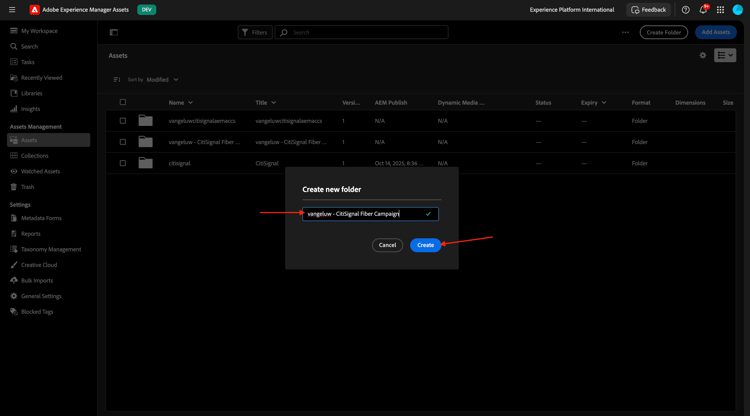750x416 pixels.
Task: Click the AEM Publish column header
Action: [391, 103]
